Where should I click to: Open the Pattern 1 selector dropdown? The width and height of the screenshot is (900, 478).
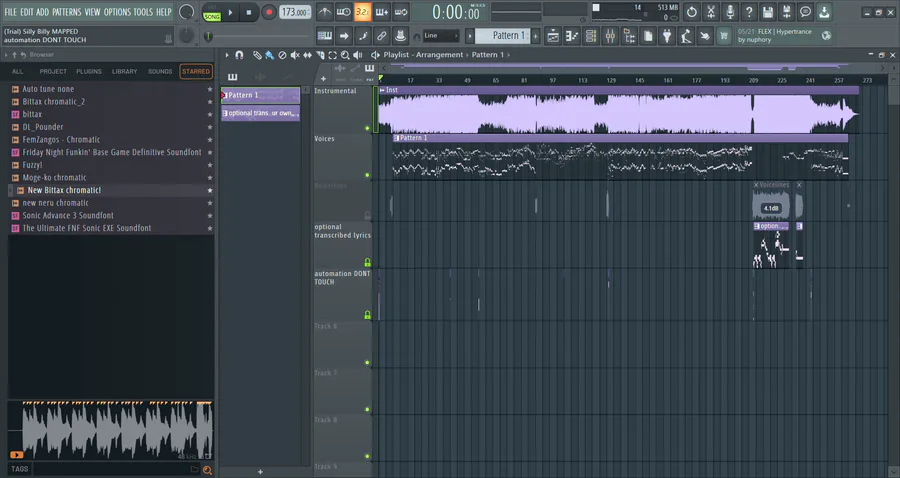click(x=505, y=36)
